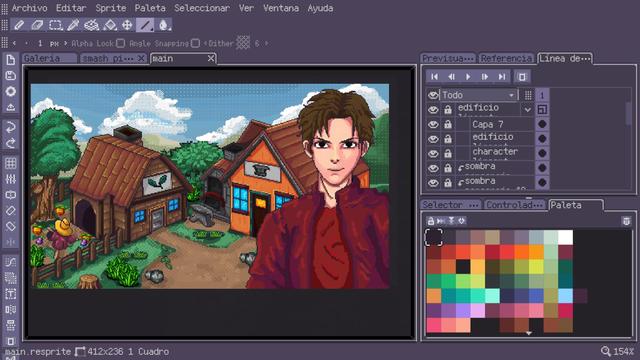Screen dimensions: 640x360
Task: Open the Todo dropdown in timeline
Action: (479, 95)
